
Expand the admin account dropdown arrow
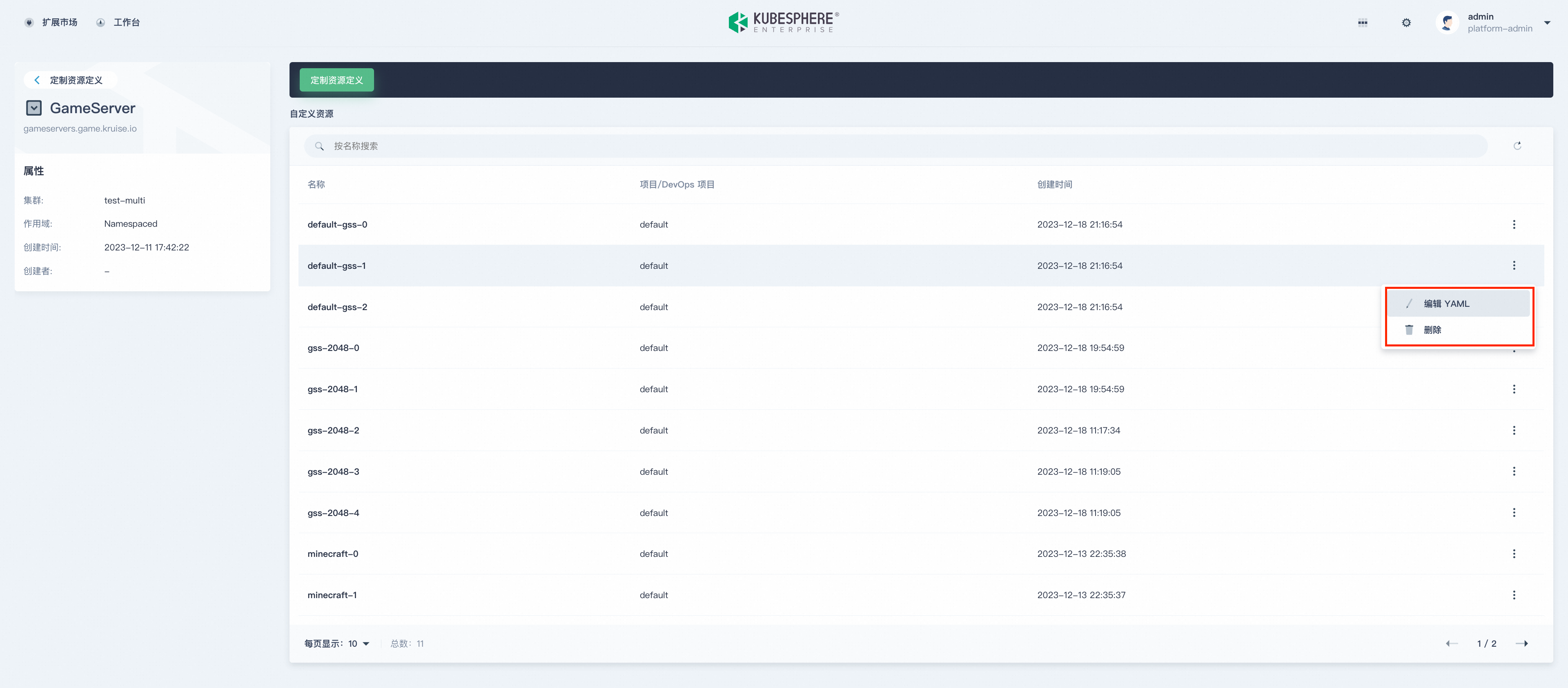tap(1547, 23)
